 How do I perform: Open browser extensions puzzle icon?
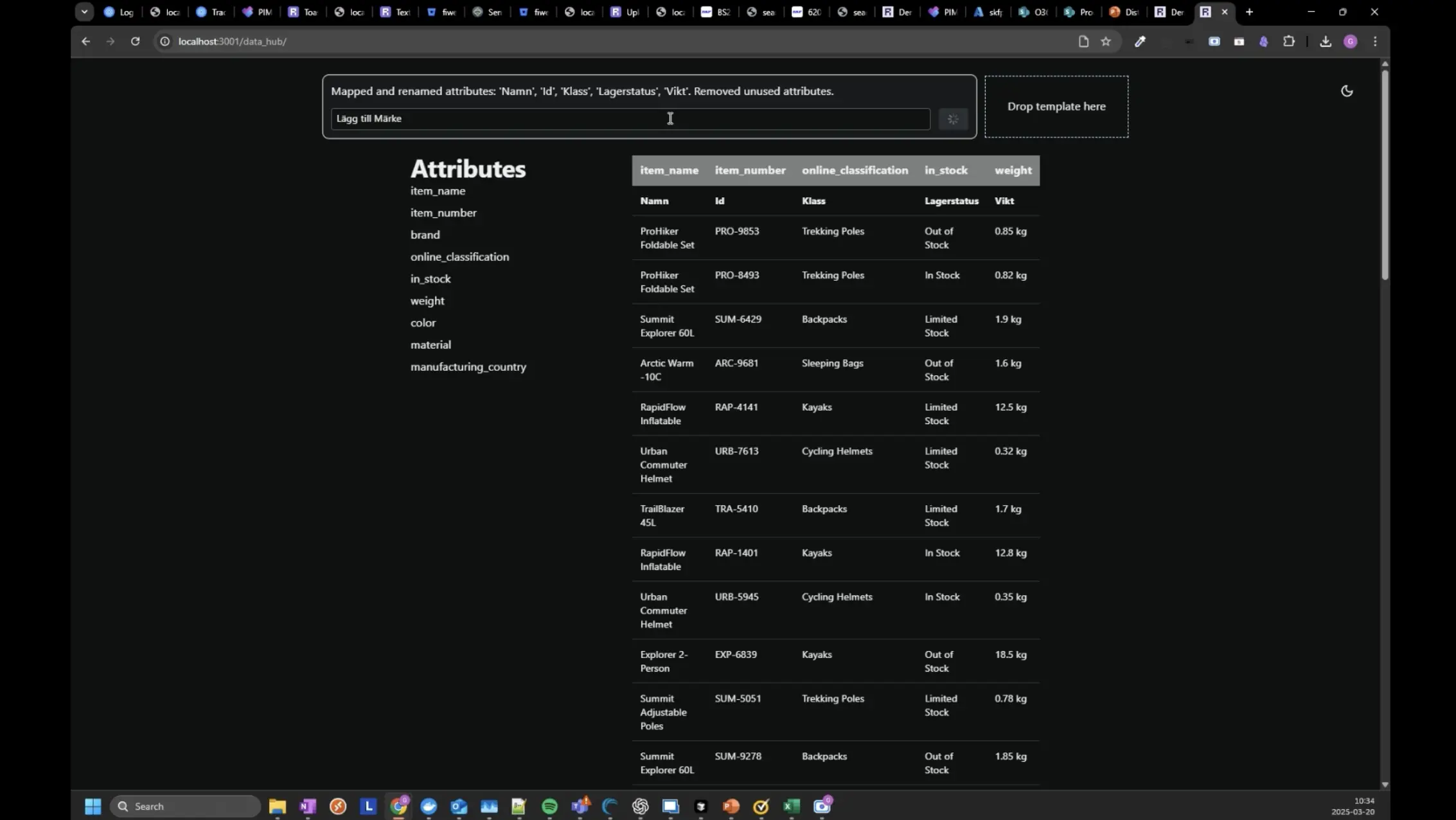pos(1289,41)
